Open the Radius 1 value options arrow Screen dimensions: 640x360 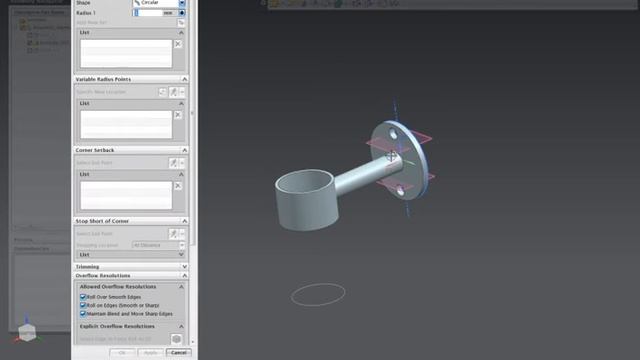tap(182, 13)
